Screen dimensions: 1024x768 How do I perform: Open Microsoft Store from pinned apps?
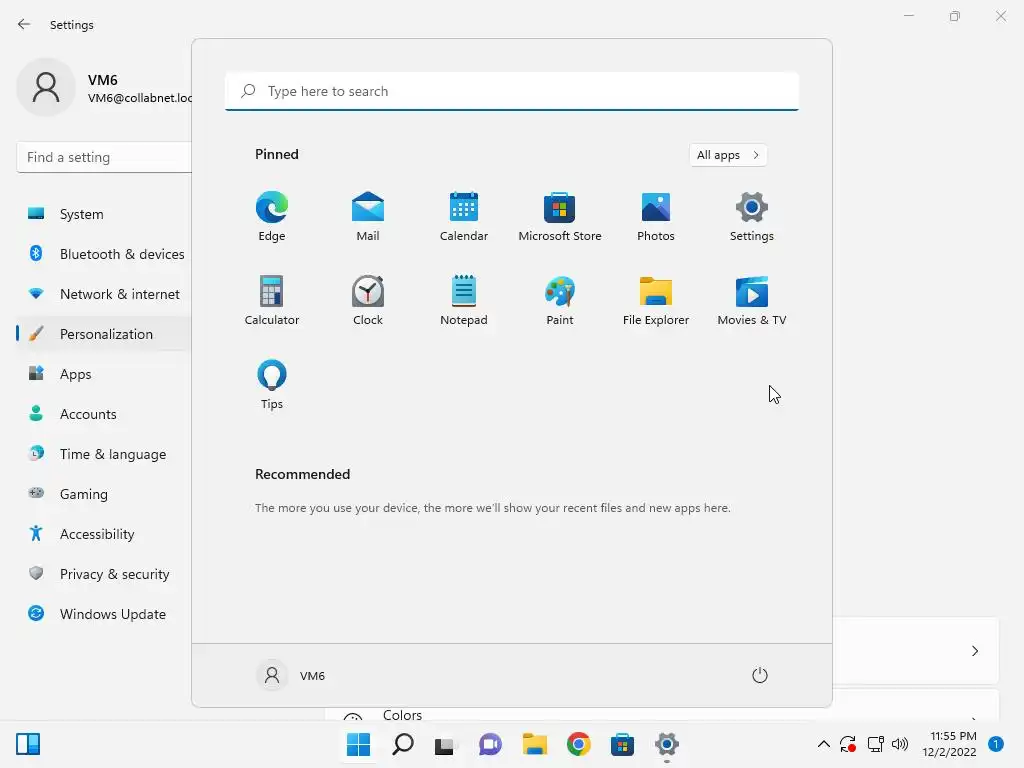(x=560, y=217)
